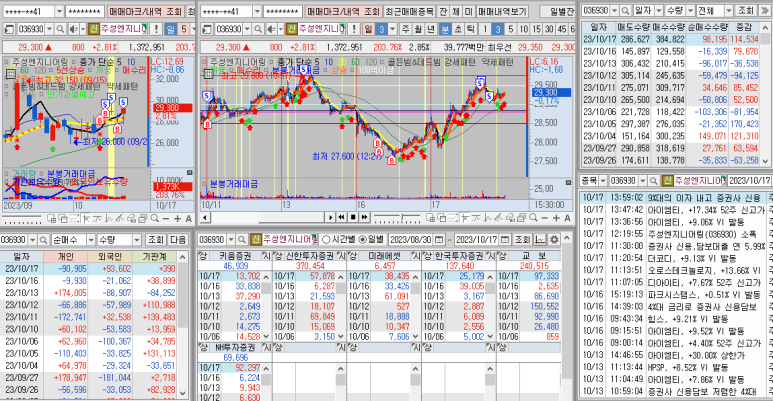
Task: Click the rewind button under middle chart
Action: [x=341, y=217]
